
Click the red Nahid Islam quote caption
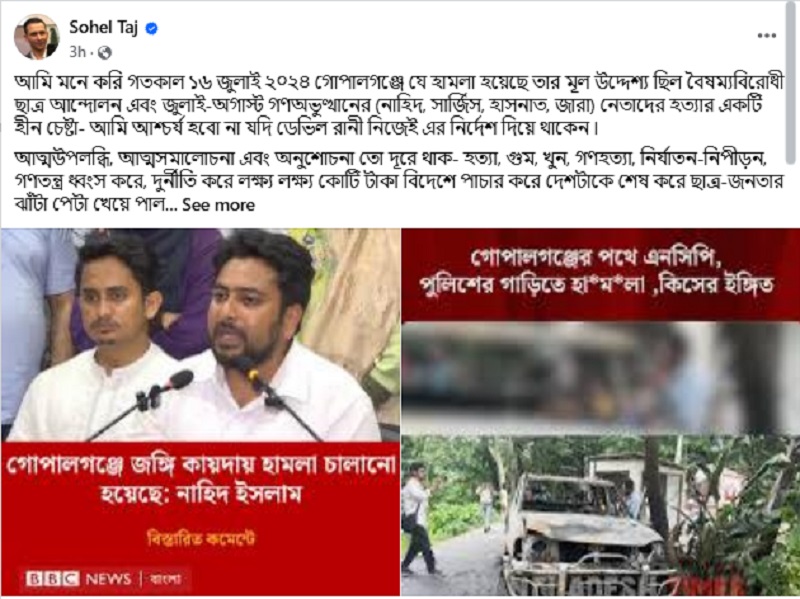click(201, 481)
